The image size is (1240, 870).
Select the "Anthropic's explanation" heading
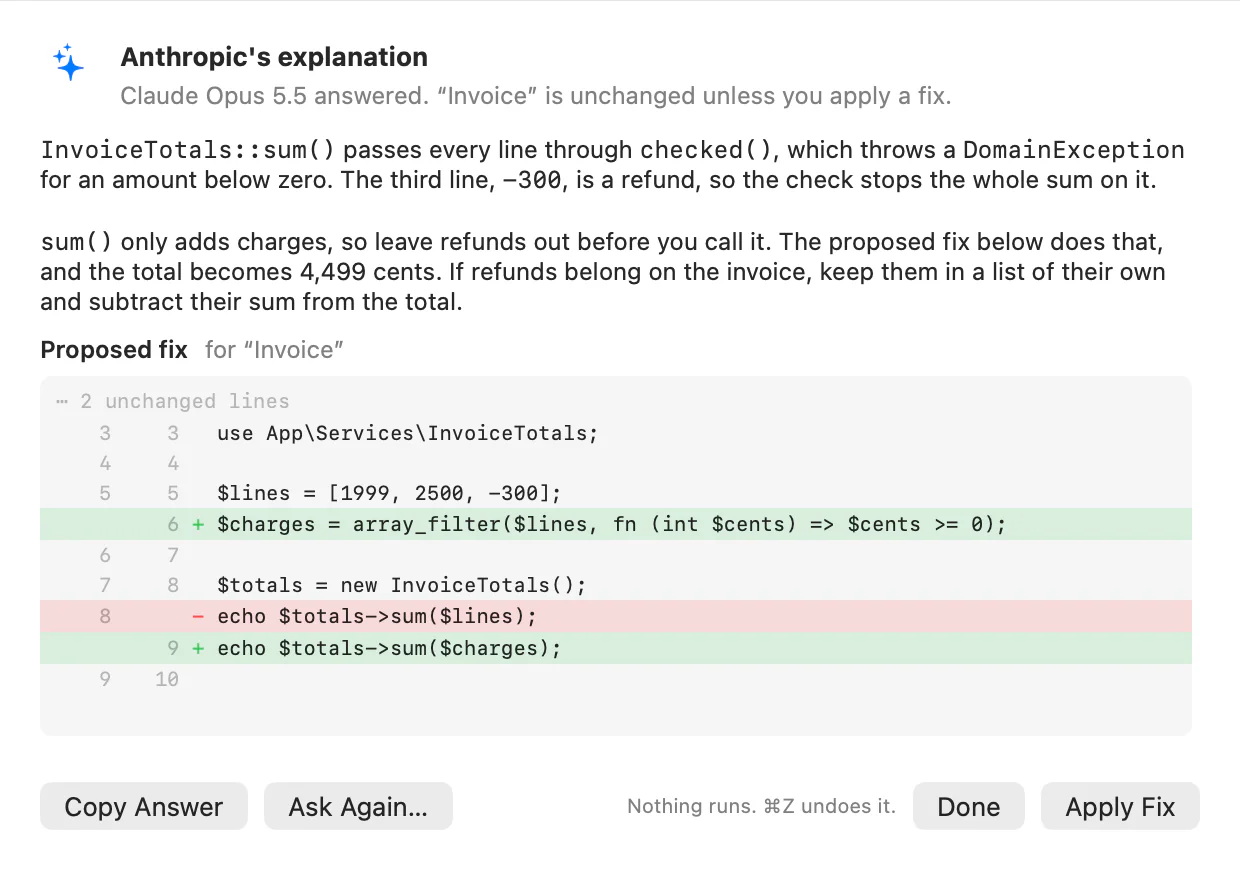click(274, 57)
